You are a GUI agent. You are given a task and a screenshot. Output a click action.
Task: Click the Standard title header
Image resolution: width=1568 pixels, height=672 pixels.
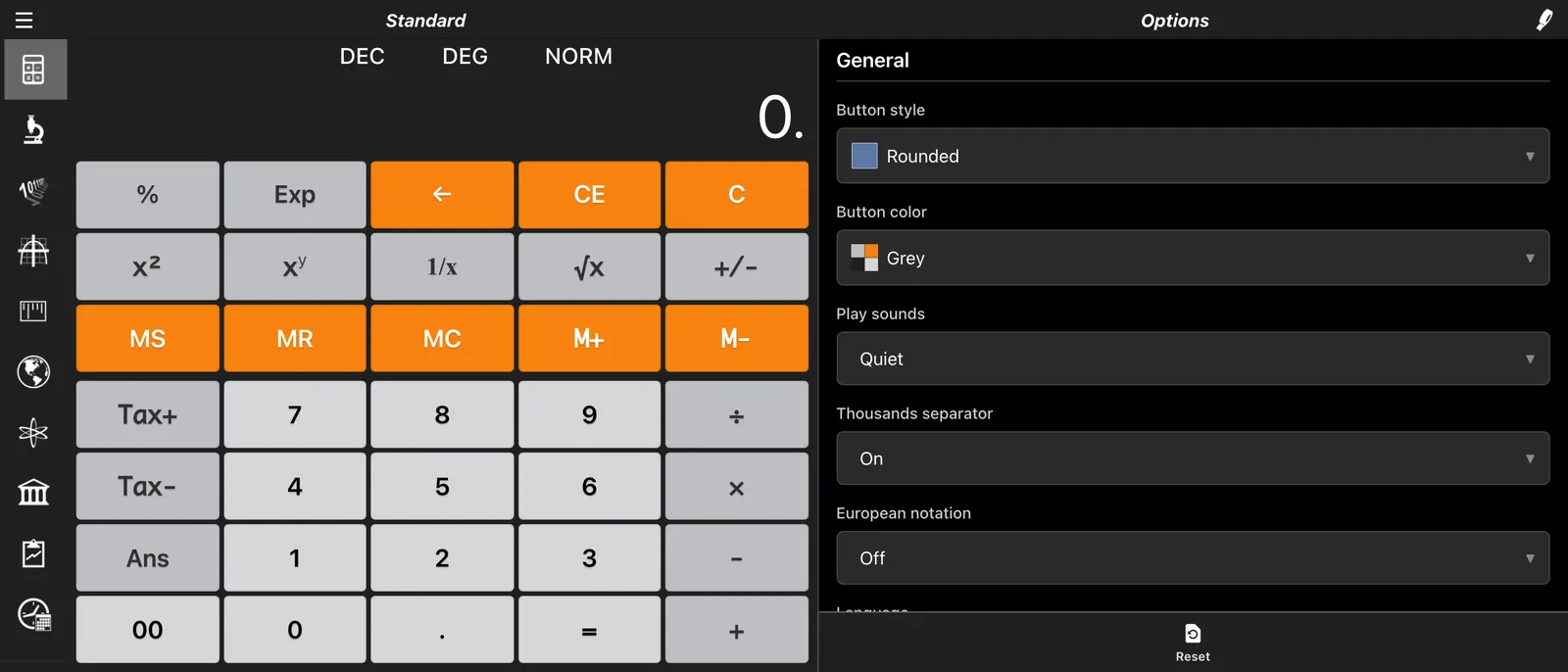[x=425, y=20]
